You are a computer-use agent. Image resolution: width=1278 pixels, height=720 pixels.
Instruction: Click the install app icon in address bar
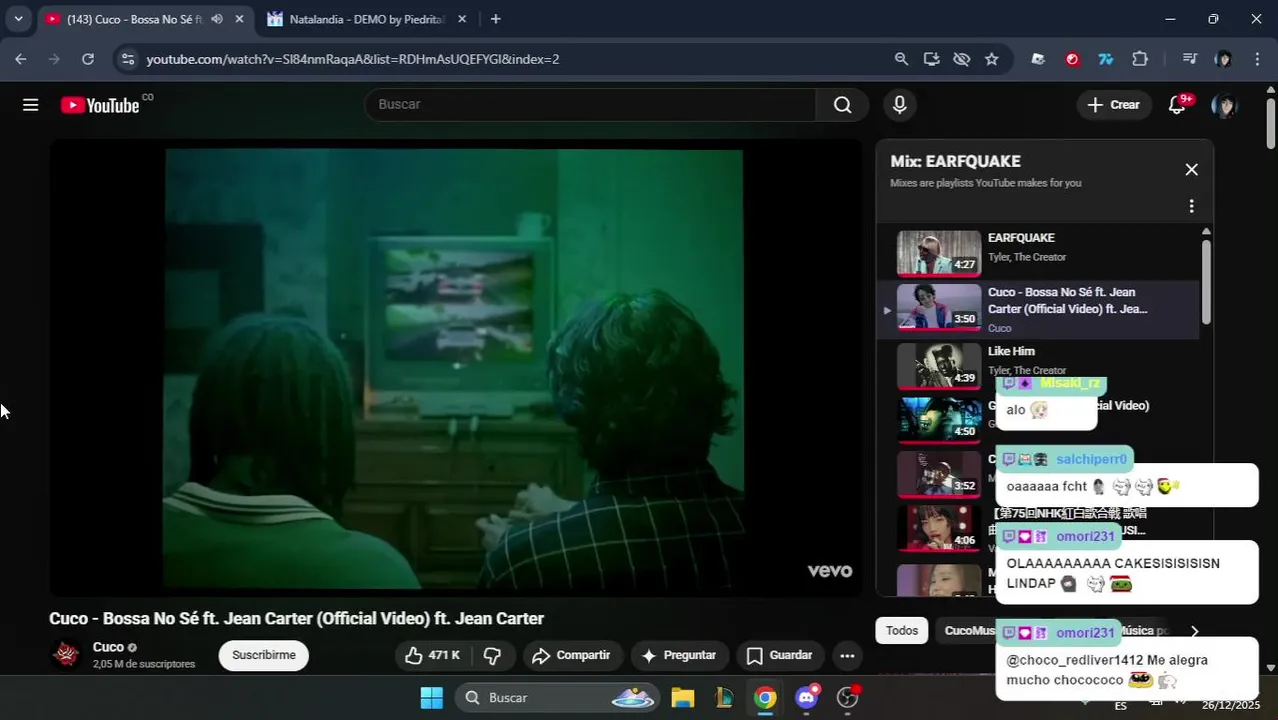931,59
